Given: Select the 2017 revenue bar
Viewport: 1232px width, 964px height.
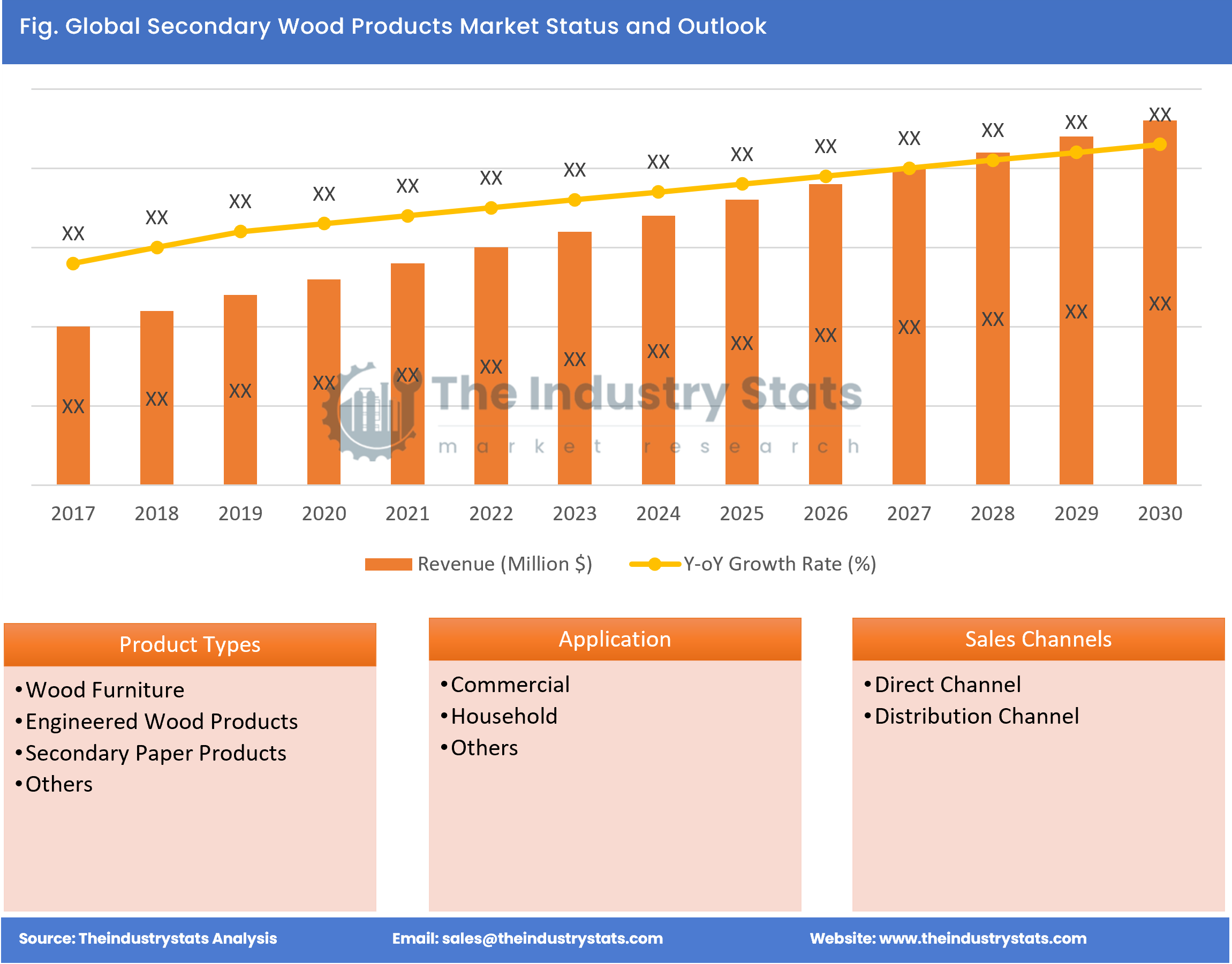Looking at the screenshot, I should point(73,406).
